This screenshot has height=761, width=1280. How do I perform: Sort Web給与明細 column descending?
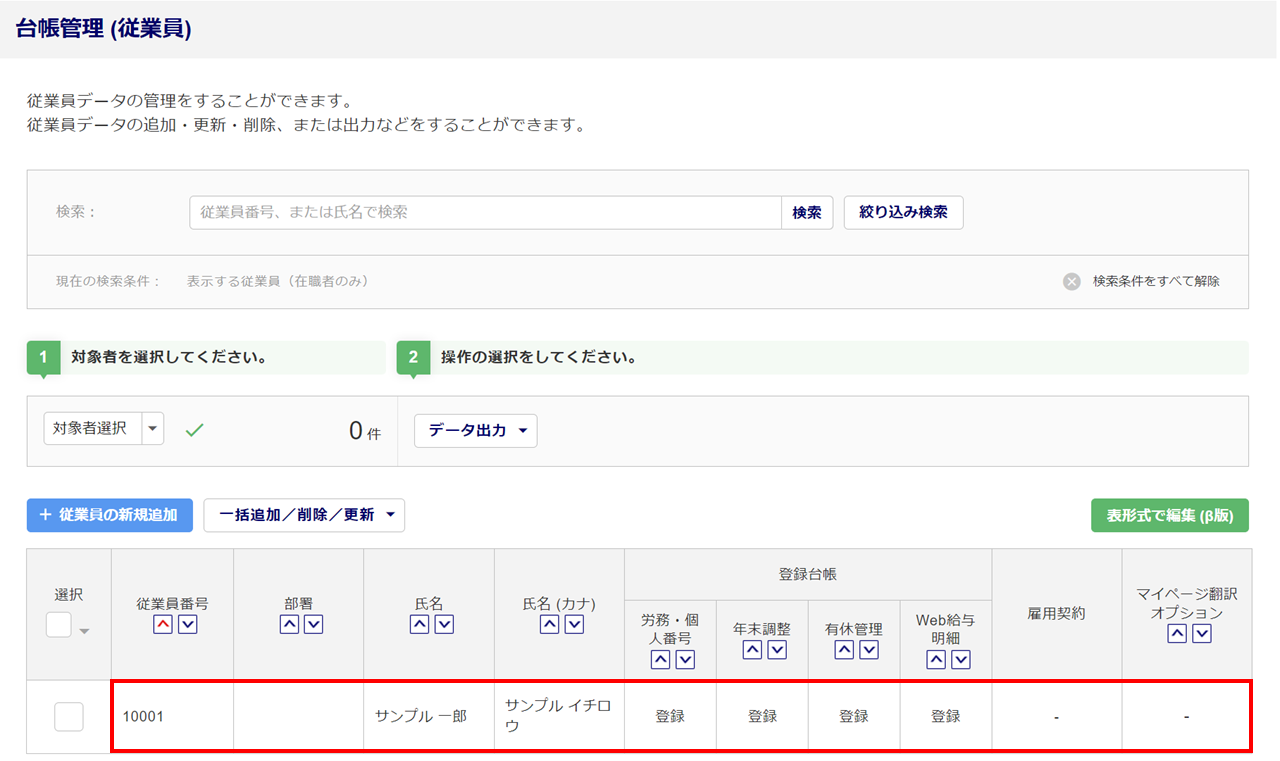point(961,660)
